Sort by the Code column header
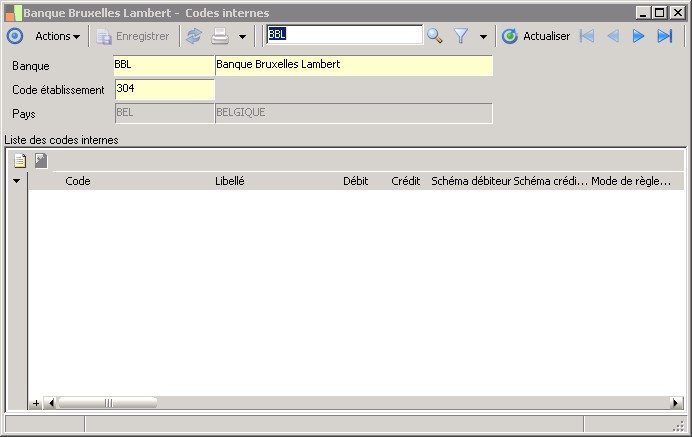This screenshot has width=692, height=437. coord(78,181)
